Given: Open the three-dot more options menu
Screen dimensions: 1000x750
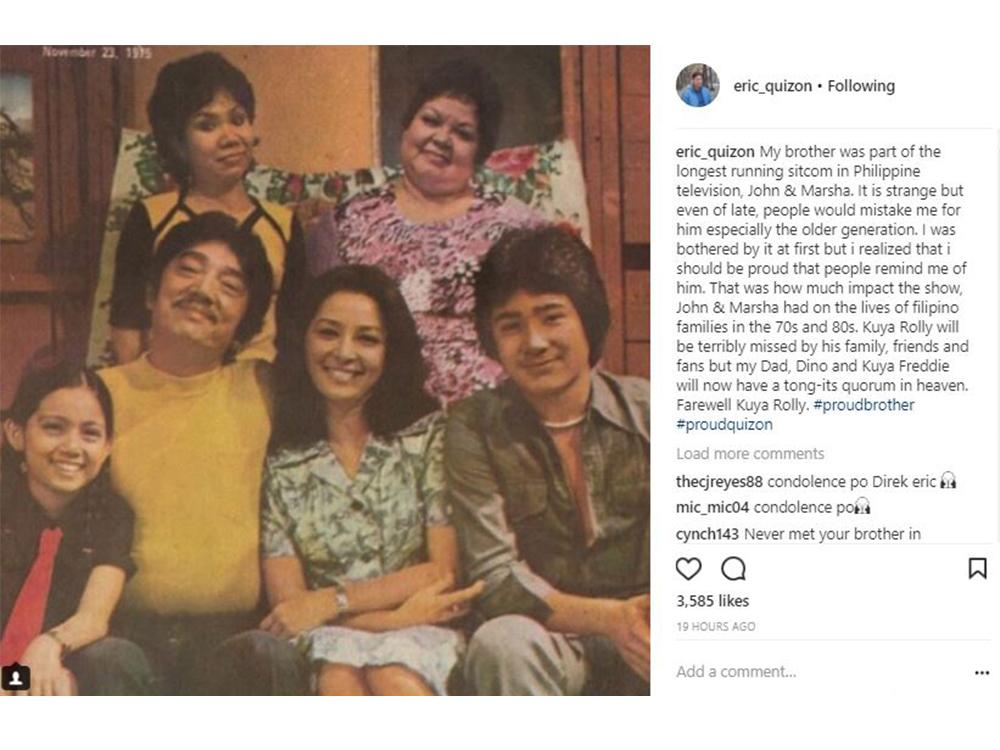Looking at the screenshot, I should (982, 672).
